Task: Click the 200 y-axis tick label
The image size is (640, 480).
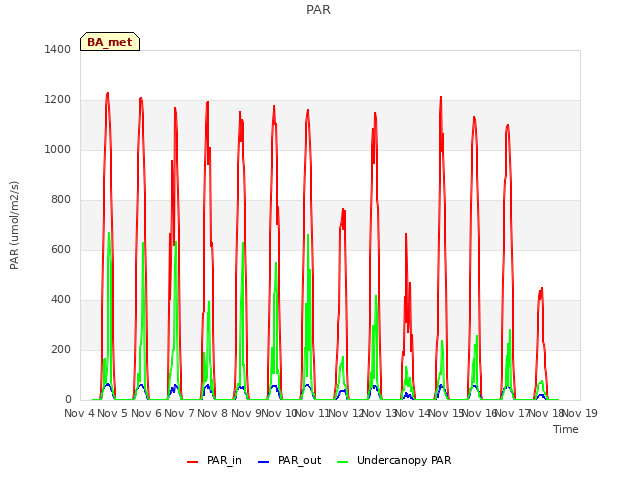Action: click(x=61, y=349)
